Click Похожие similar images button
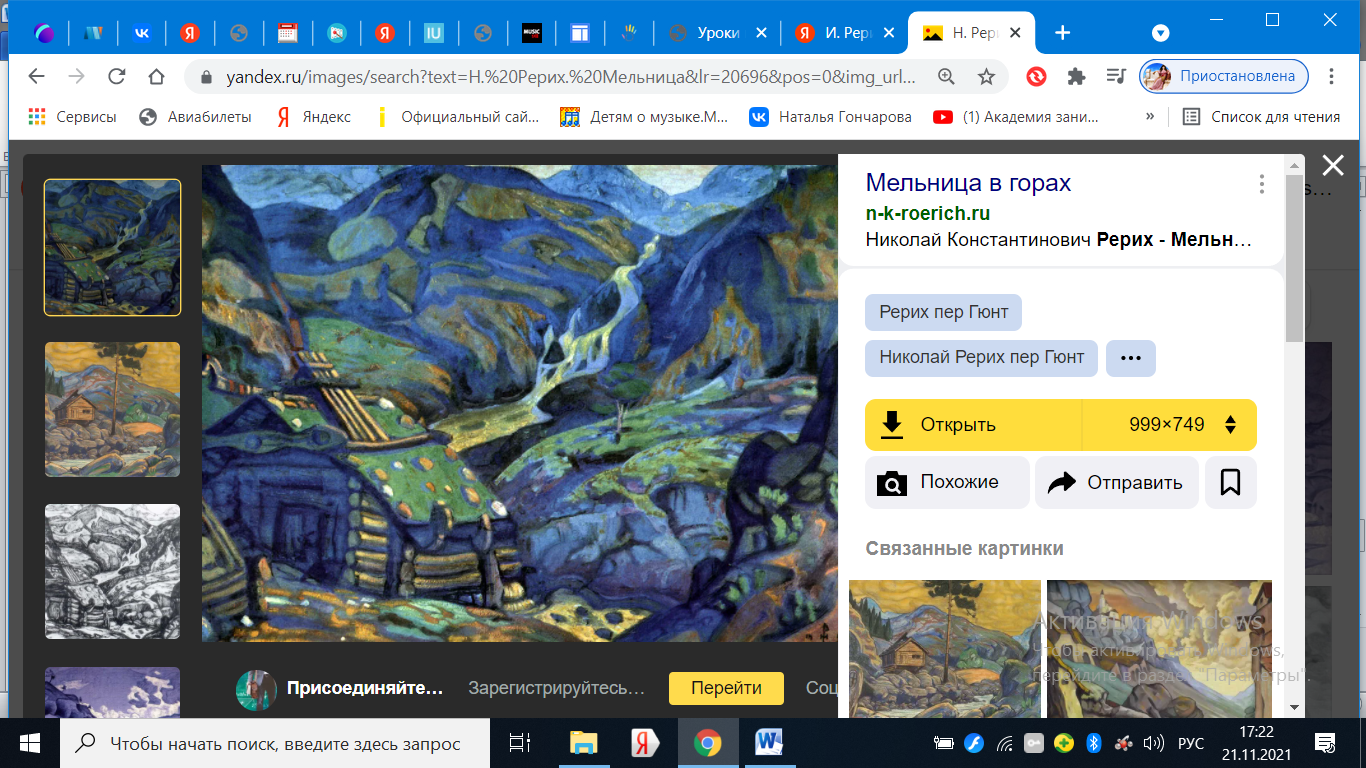The height and width of the screenshot is (768, 1366). (x=947, y=483)
